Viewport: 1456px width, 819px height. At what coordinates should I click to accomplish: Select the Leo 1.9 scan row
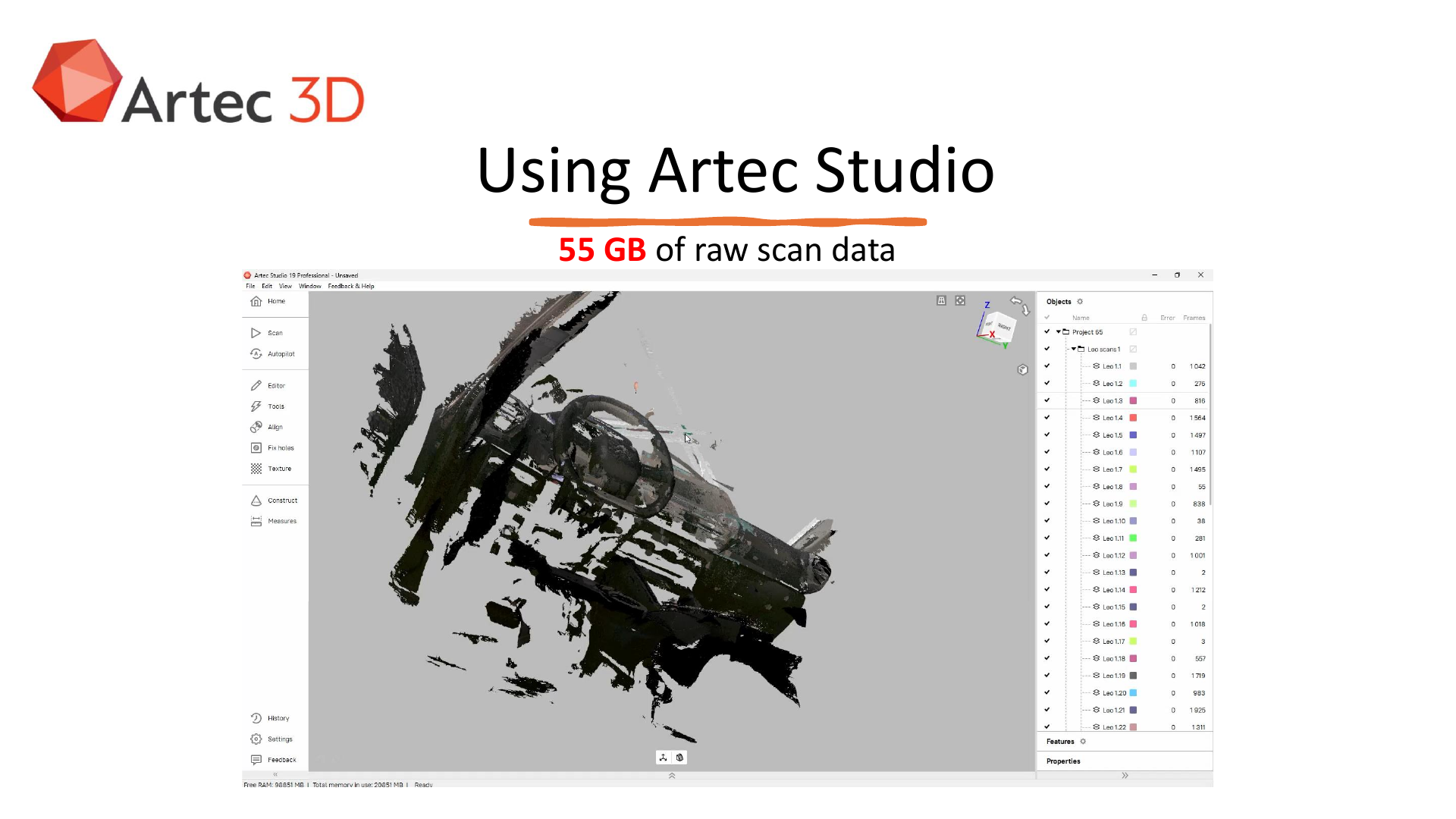point(1125,504)
